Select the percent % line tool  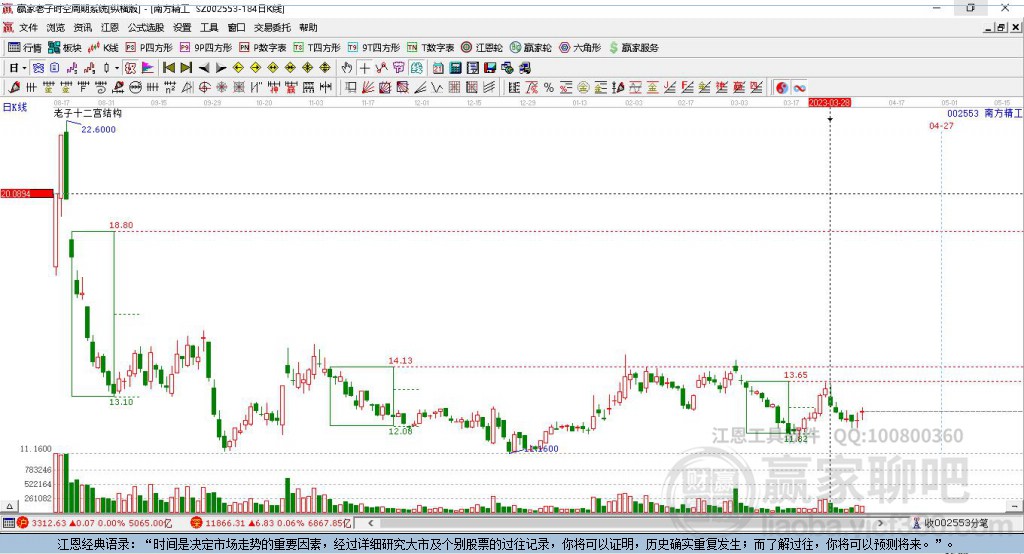coord(549,88)
